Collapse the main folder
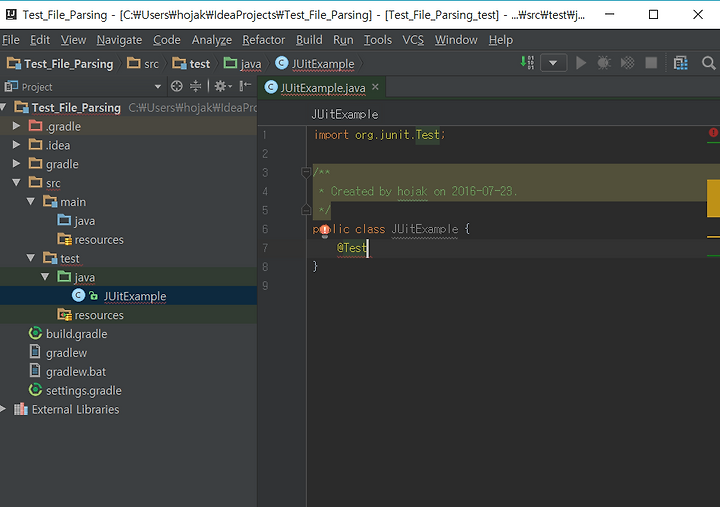720x507 pixels. tap(31, 201)
